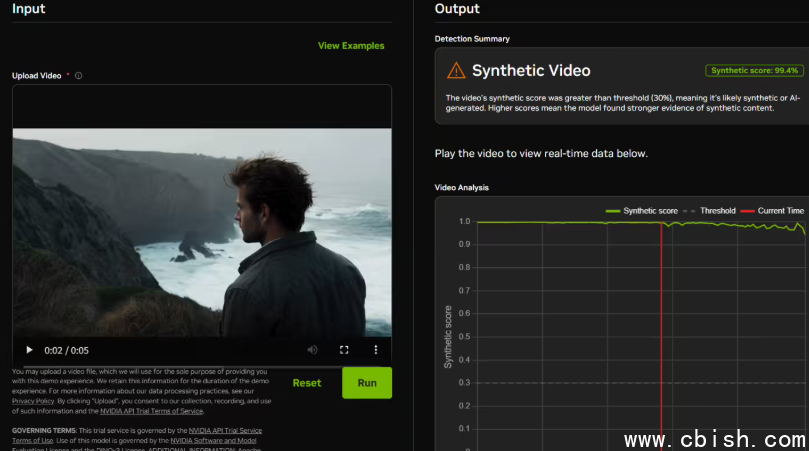809x451 pixels.
Task: Click the video preview of man on cliff
Action: [x=202, y=232]
